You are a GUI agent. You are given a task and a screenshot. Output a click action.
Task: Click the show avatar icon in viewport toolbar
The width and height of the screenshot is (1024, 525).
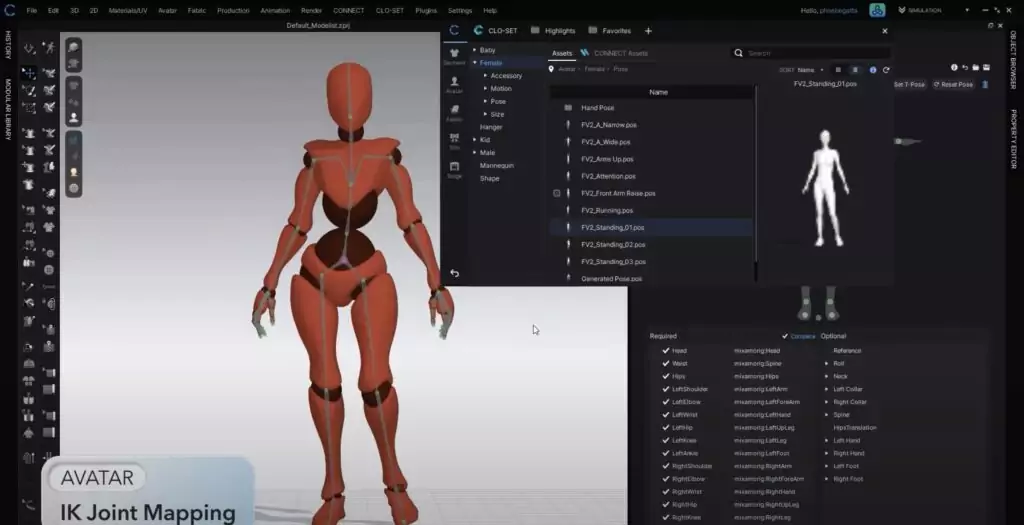(74, 118)
